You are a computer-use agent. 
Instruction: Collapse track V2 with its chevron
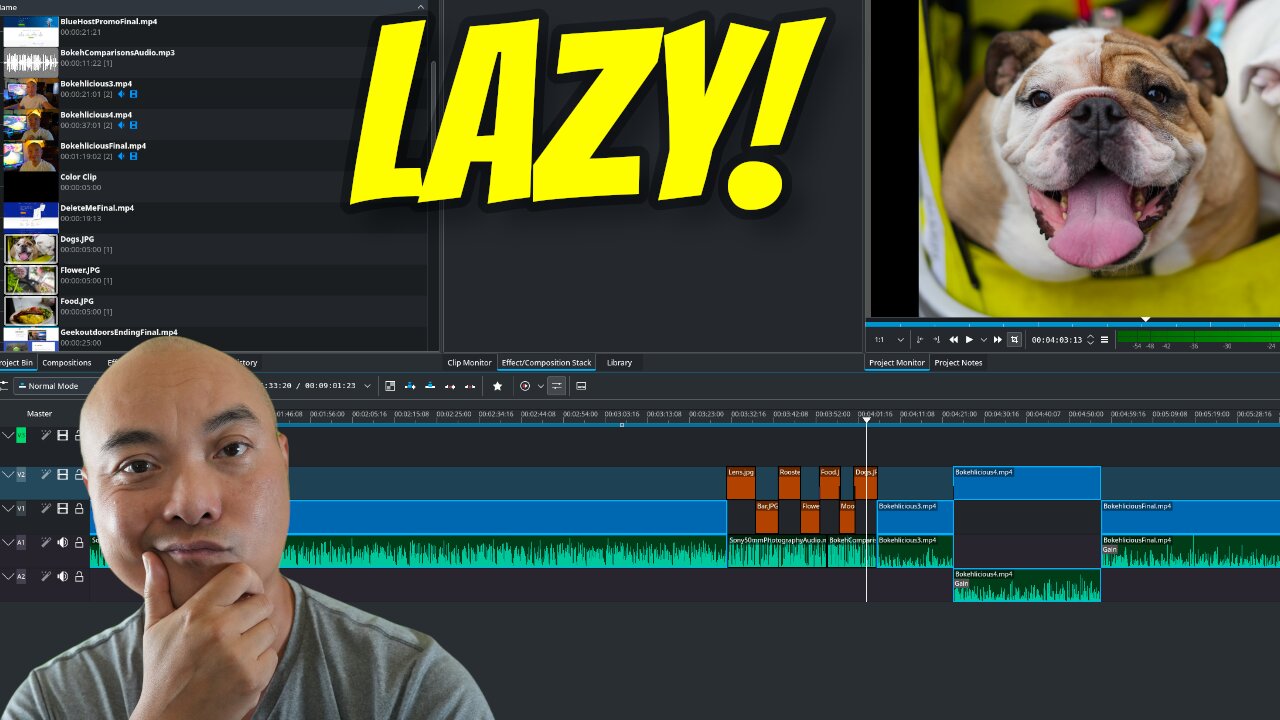click(8, 474)
